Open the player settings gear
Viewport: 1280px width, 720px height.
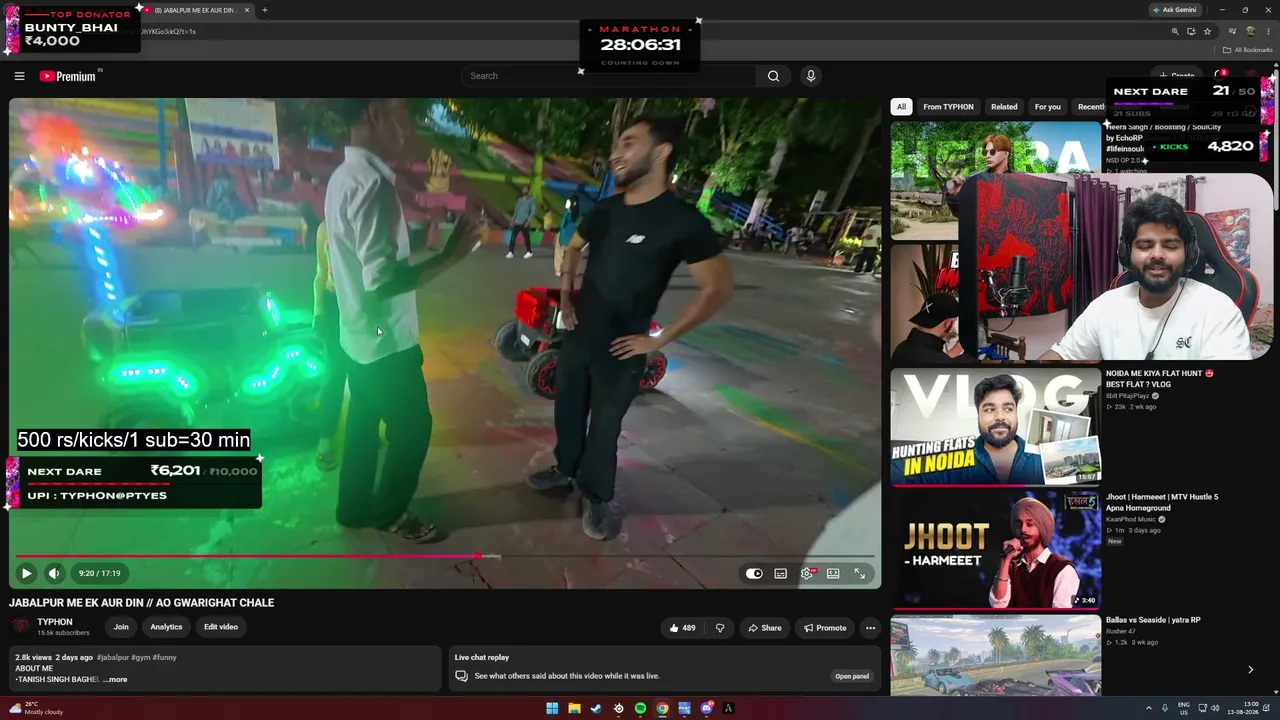tap(807, 573)
